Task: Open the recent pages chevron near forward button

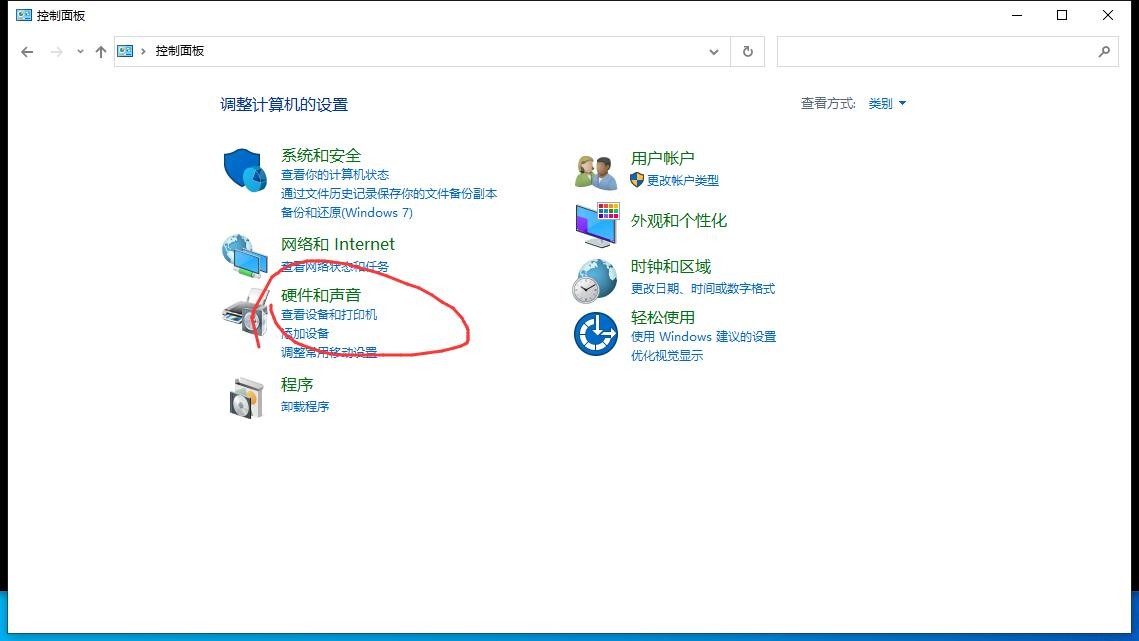Action: click(78, 51)
